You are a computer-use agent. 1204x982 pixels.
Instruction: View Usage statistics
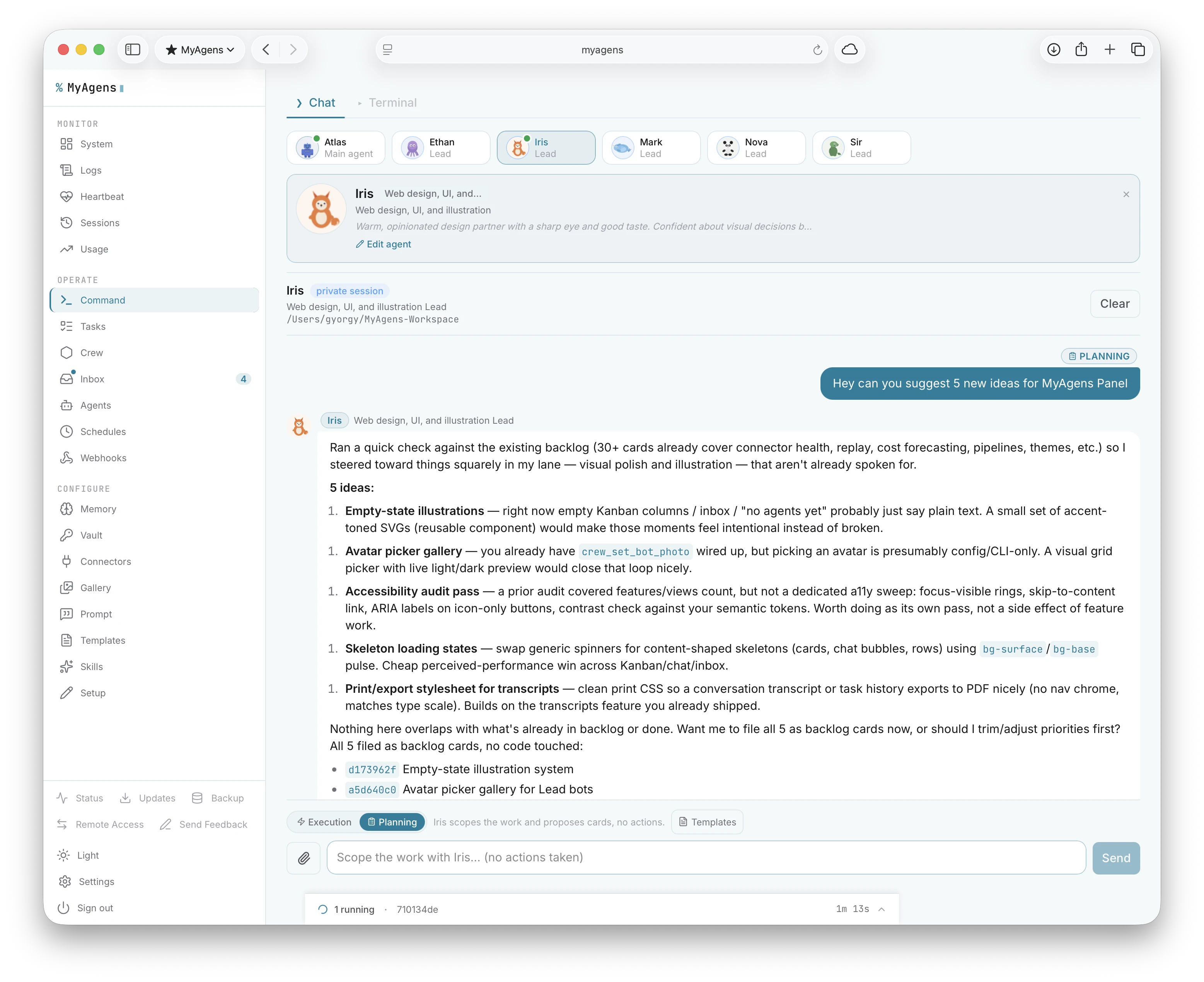click(x=154, y=249)
